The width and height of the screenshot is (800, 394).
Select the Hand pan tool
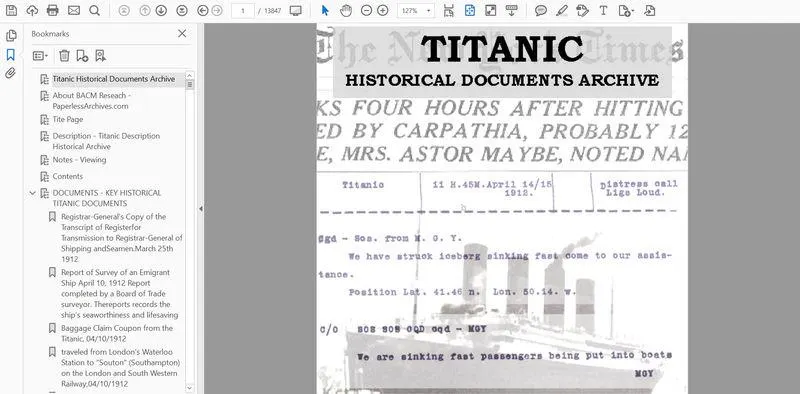click(x=346, y=10)
